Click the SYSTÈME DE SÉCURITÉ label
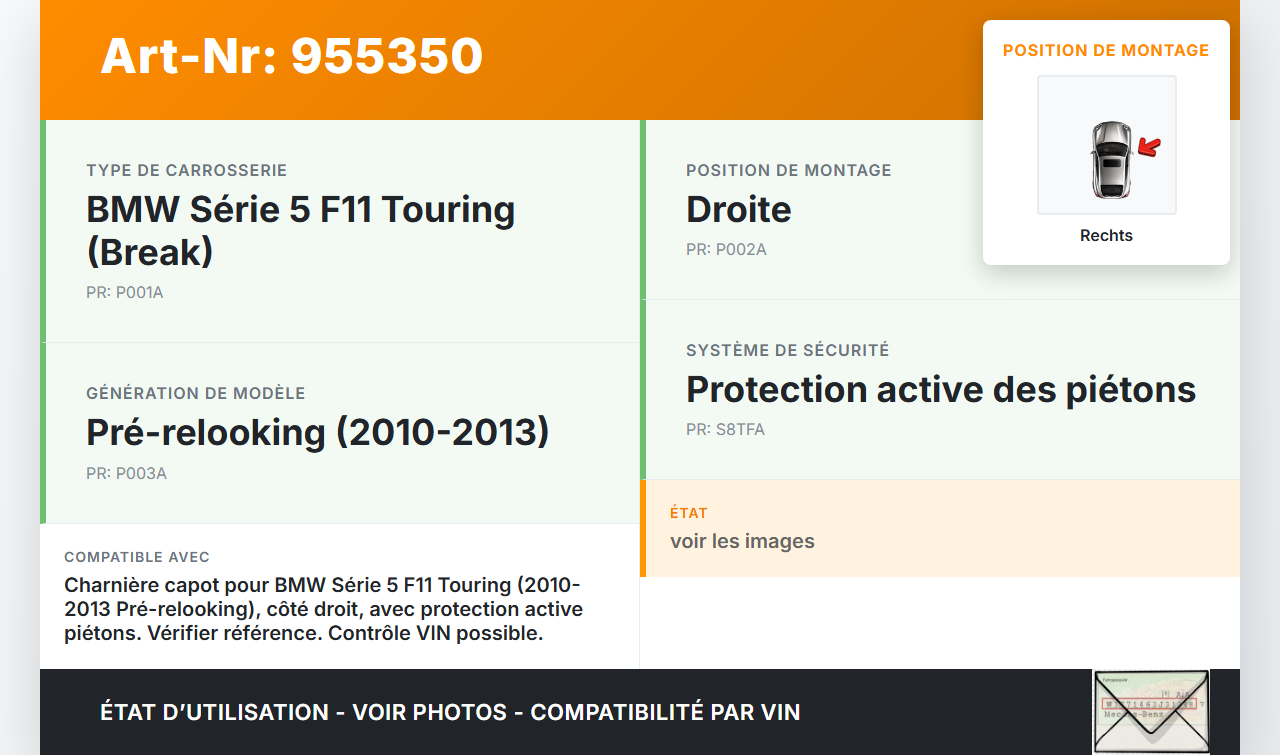Image resolution: width=1280 pixels, height=755 pixels. coord(787,350)
